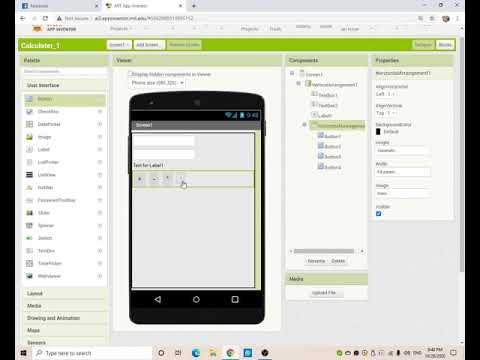Choose the PasswordTextBox palette icon

coord(29,200)
